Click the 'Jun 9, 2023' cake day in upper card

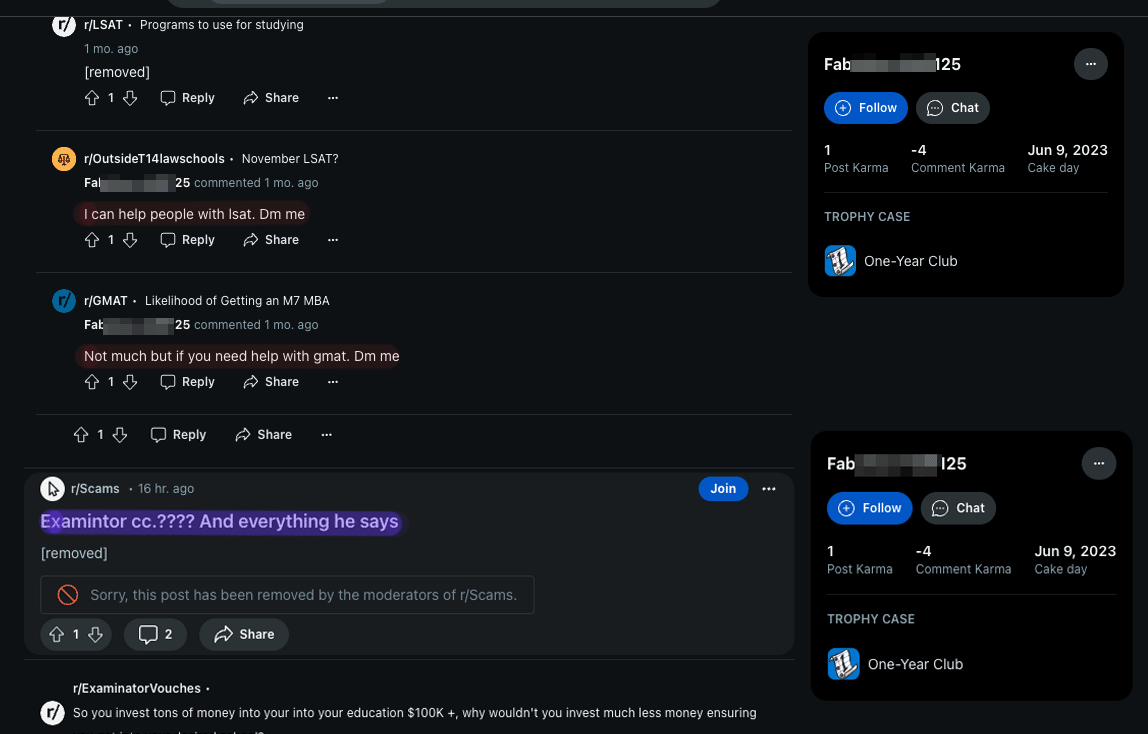point(1067,150)
